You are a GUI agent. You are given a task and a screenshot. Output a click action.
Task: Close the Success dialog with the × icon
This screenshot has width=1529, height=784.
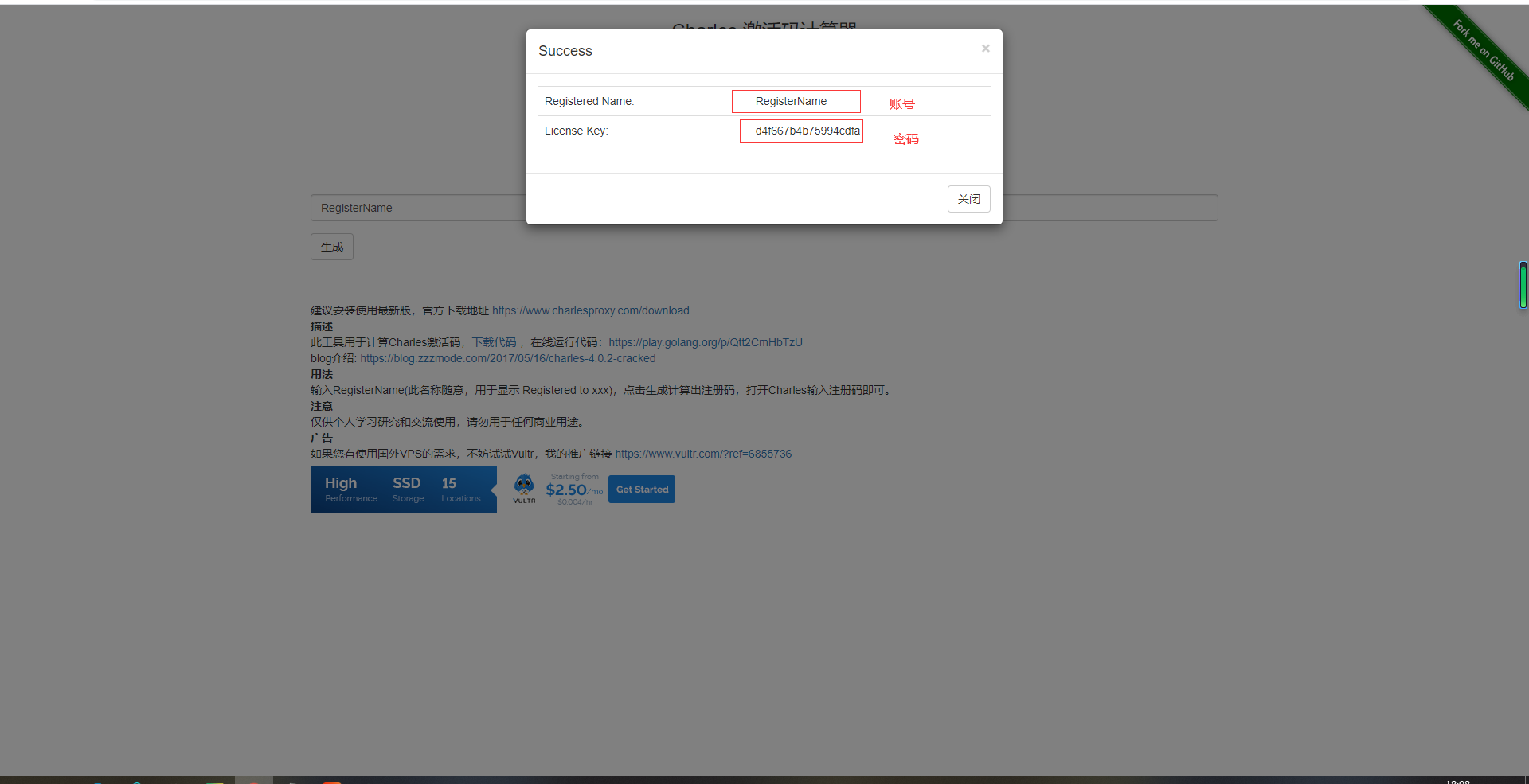[x=985, y=49]
